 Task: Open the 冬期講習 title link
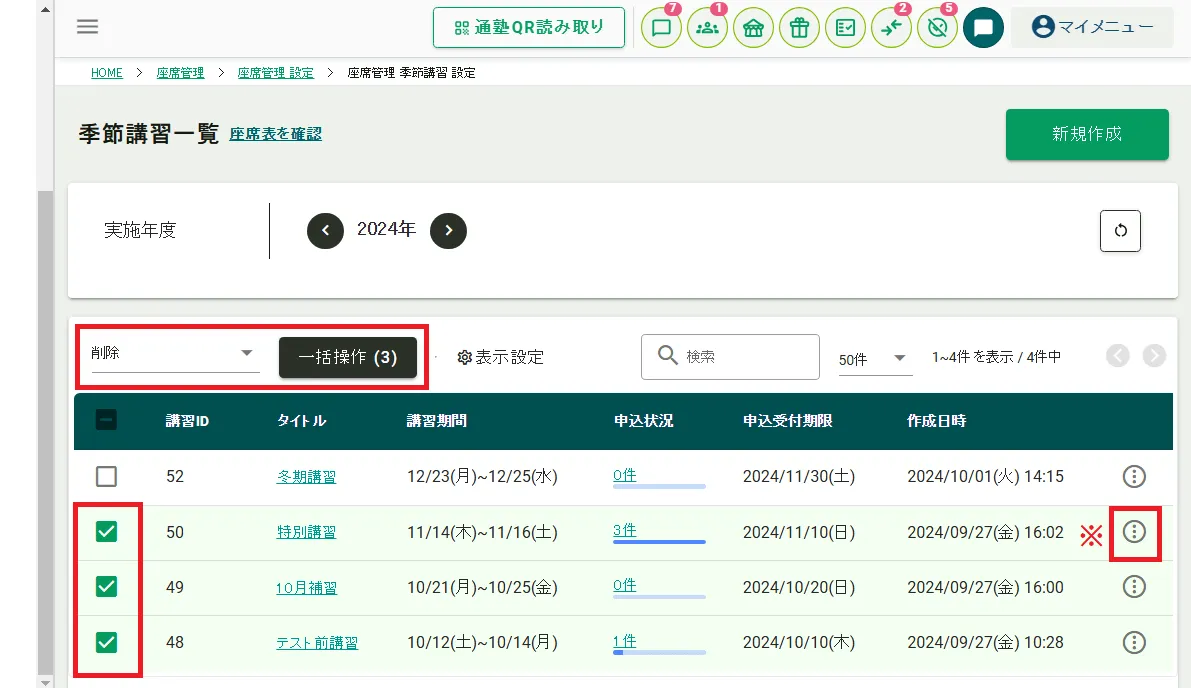point(306,477)
